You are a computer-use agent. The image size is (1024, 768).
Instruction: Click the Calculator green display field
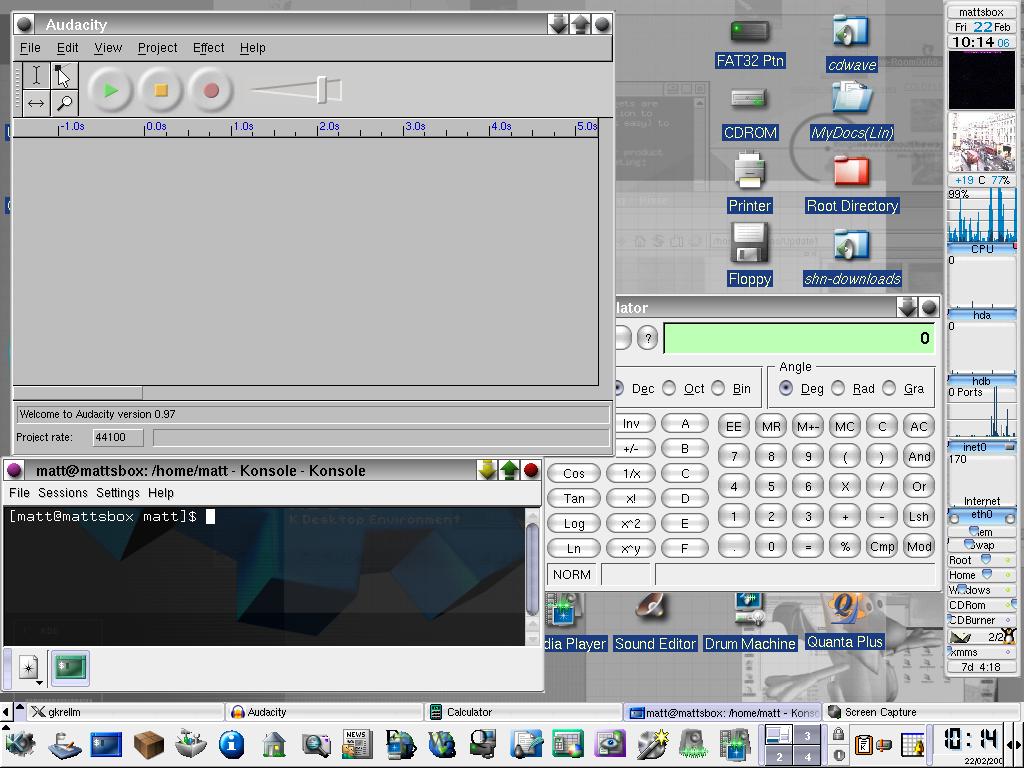click(x=799, y=338)
